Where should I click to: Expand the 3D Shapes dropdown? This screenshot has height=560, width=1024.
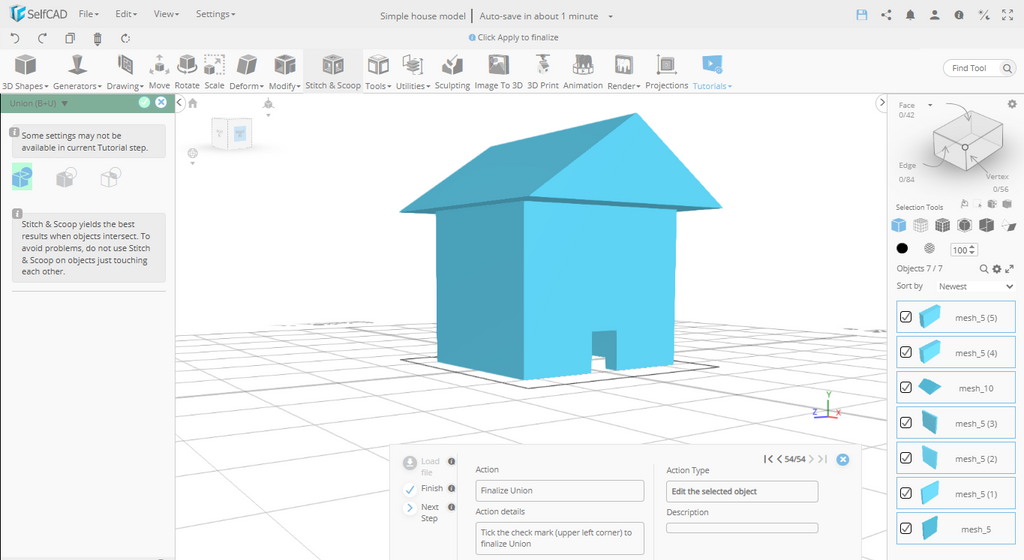(24, 72)
